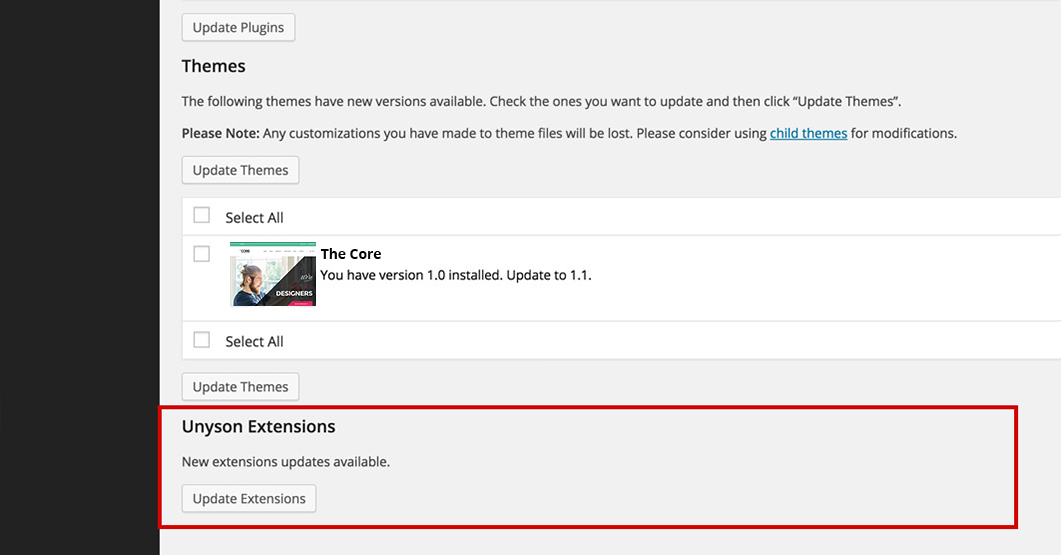
Task: Click the Themes section heading
Action: click(x=213, y=66)
